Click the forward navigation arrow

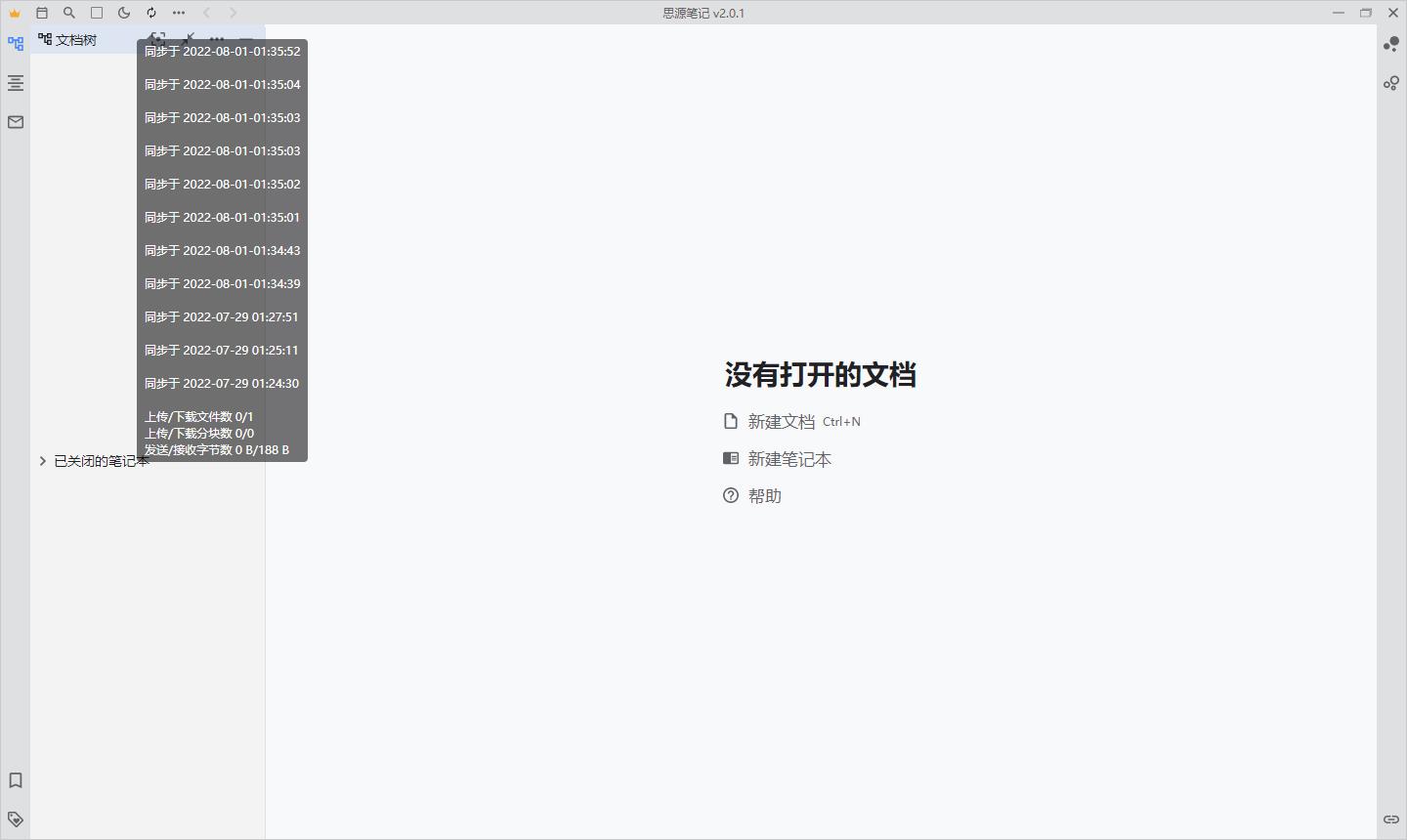[x=234, y=13]
